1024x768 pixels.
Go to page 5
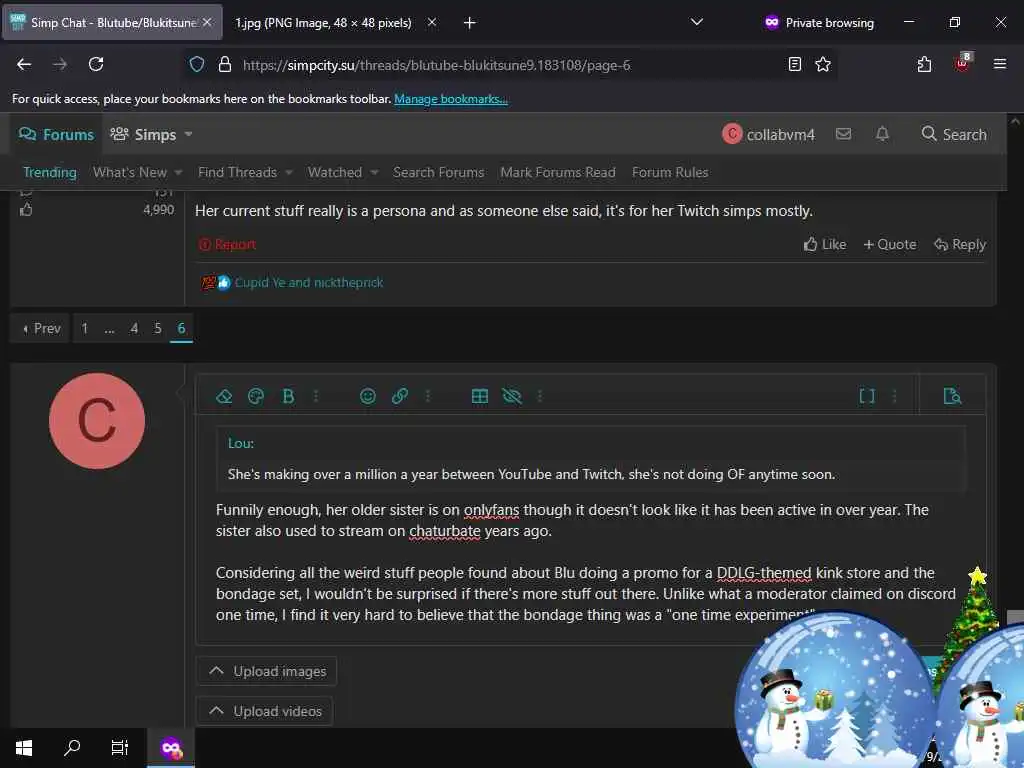157,328
